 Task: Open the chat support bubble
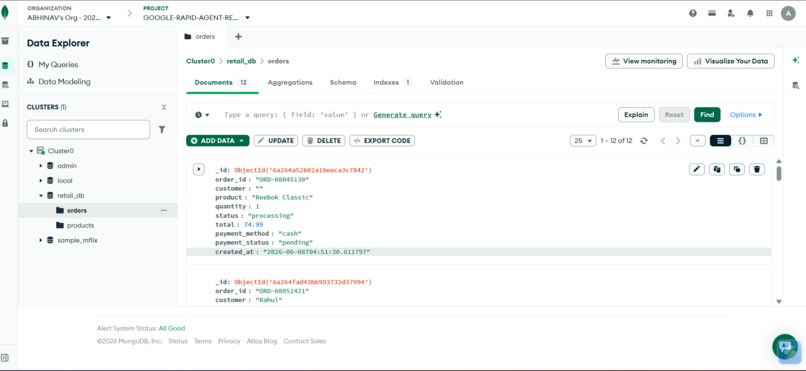pyautogui.click(x=785, y=347)
